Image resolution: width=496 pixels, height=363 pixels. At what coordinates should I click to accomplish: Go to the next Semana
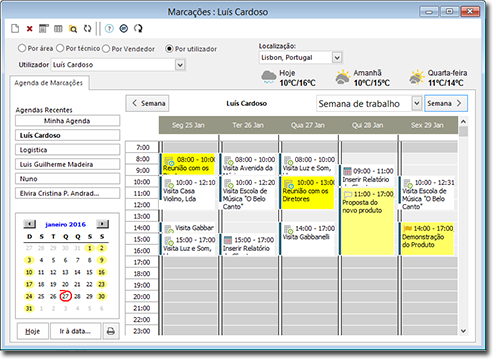point(446,103)
